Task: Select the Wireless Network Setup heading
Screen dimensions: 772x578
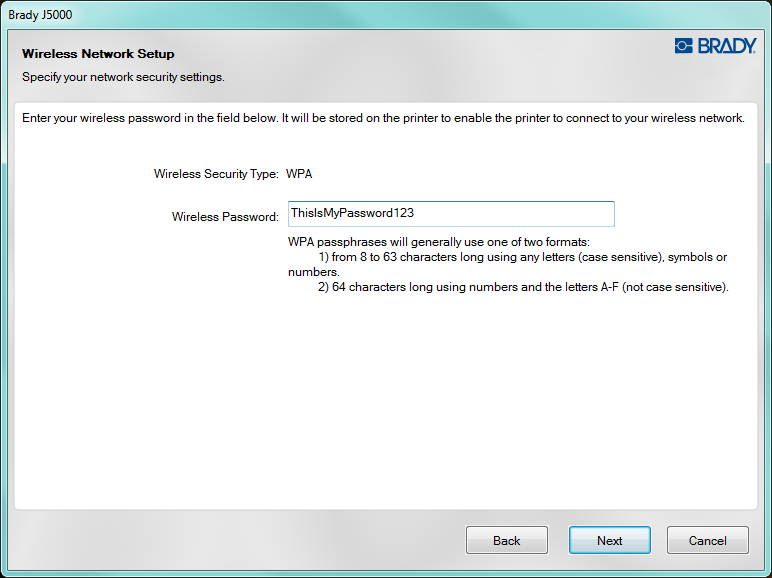Action: (98, 54)
